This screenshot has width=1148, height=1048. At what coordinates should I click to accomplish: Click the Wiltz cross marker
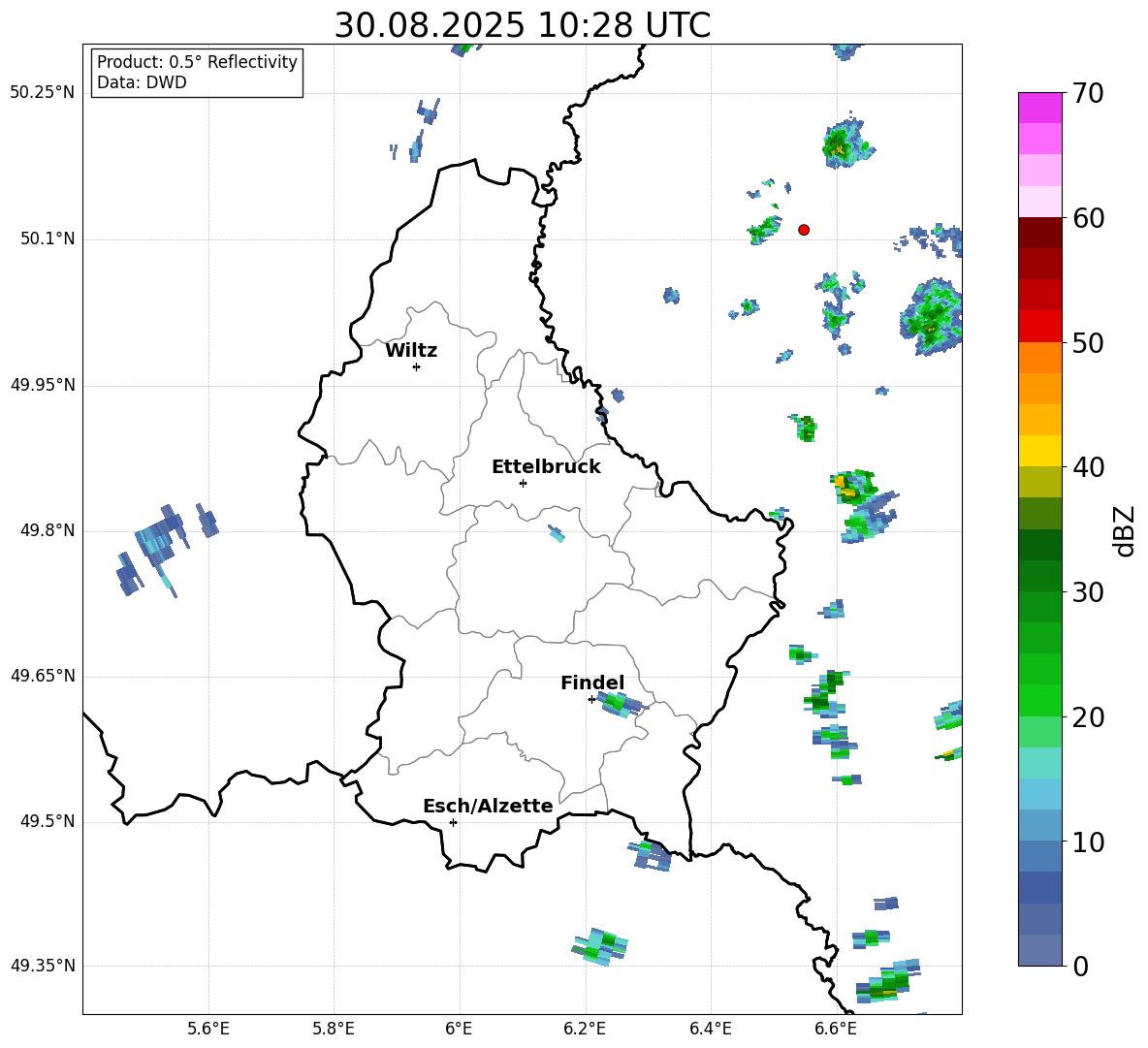[417, 366]
